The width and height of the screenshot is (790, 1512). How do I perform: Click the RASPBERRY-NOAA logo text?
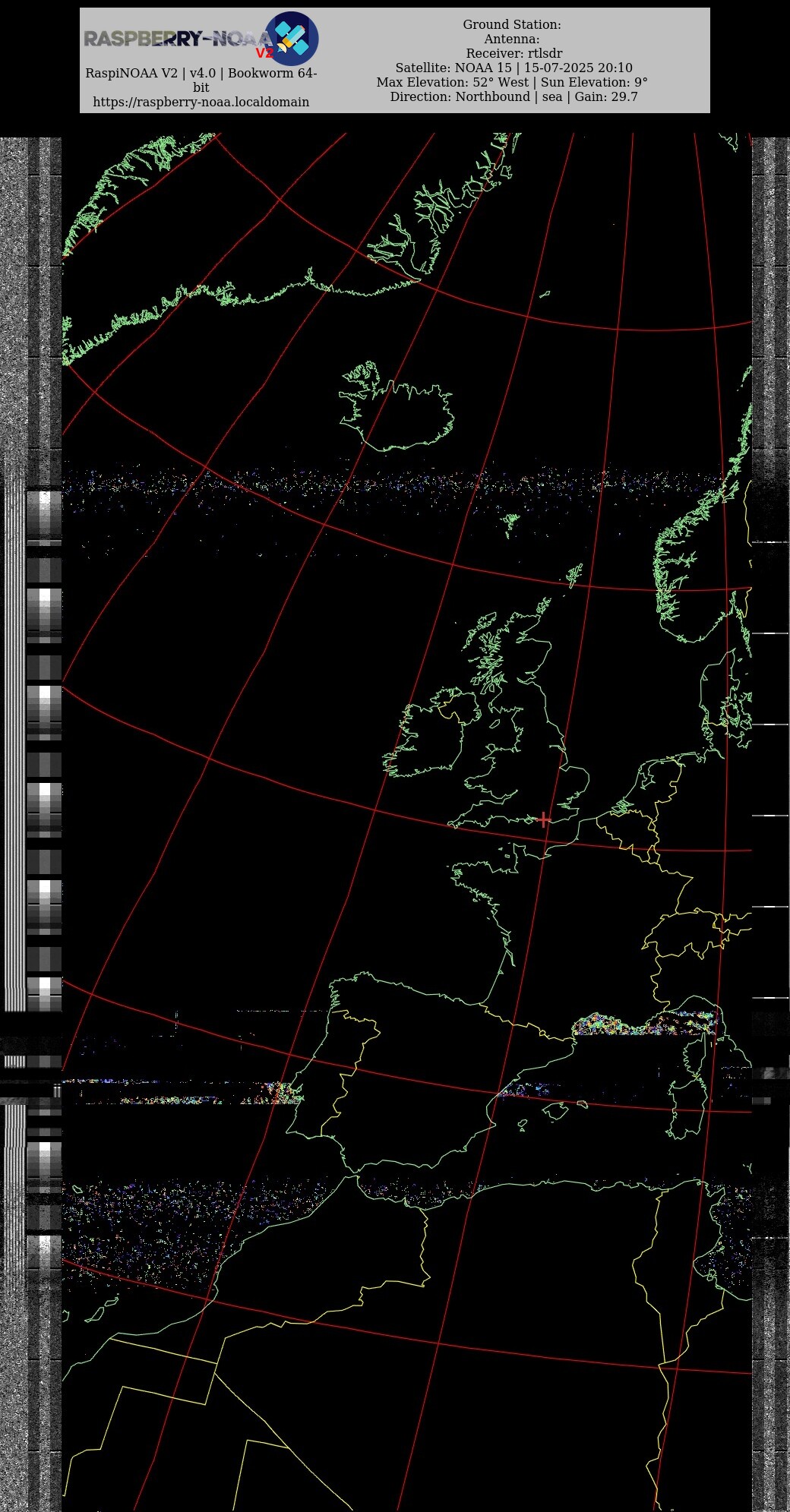click(178, 39)
